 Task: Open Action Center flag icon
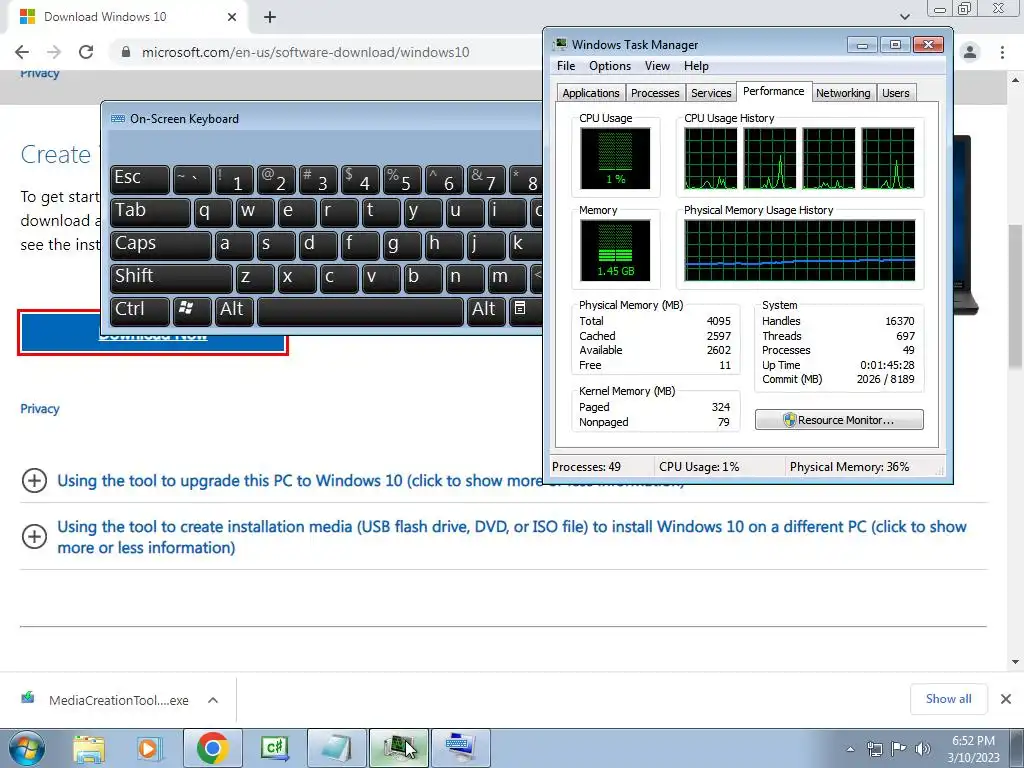tap(899, 749)
